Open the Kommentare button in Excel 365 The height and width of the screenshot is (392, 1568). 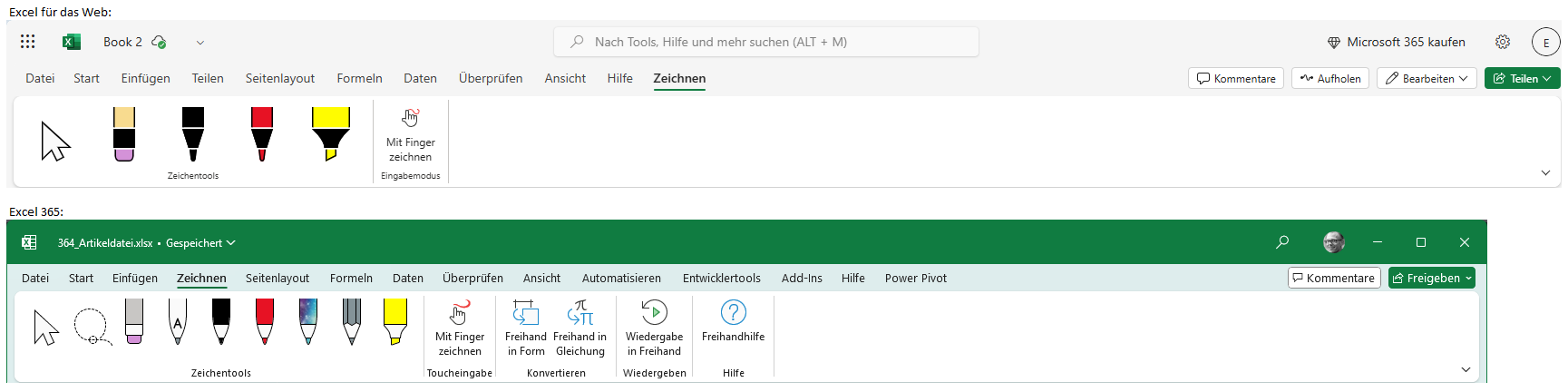[1334, 278]
